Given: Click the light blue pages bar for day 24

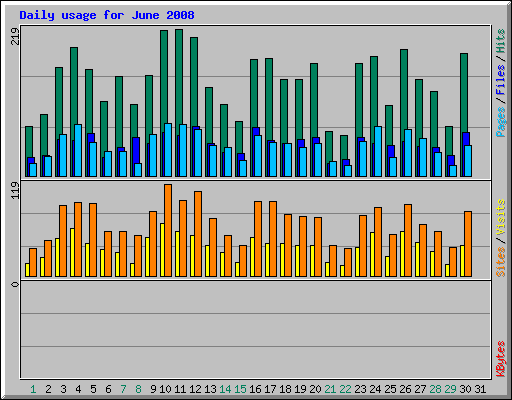Looking at the screenshot, I should point(378,151).
